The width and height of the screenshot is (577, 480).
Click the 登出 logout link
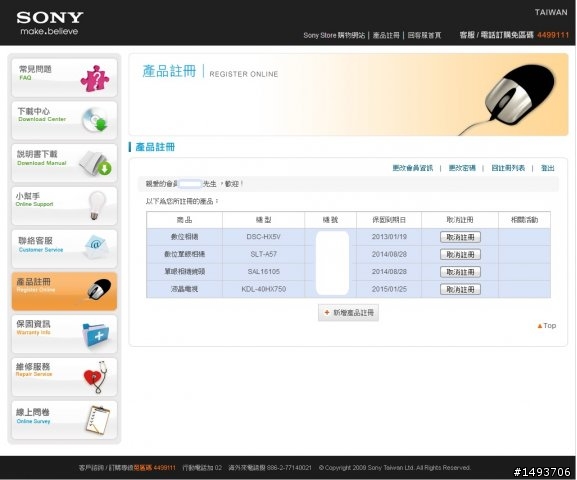pyautogui.click(x=548, y=168)
